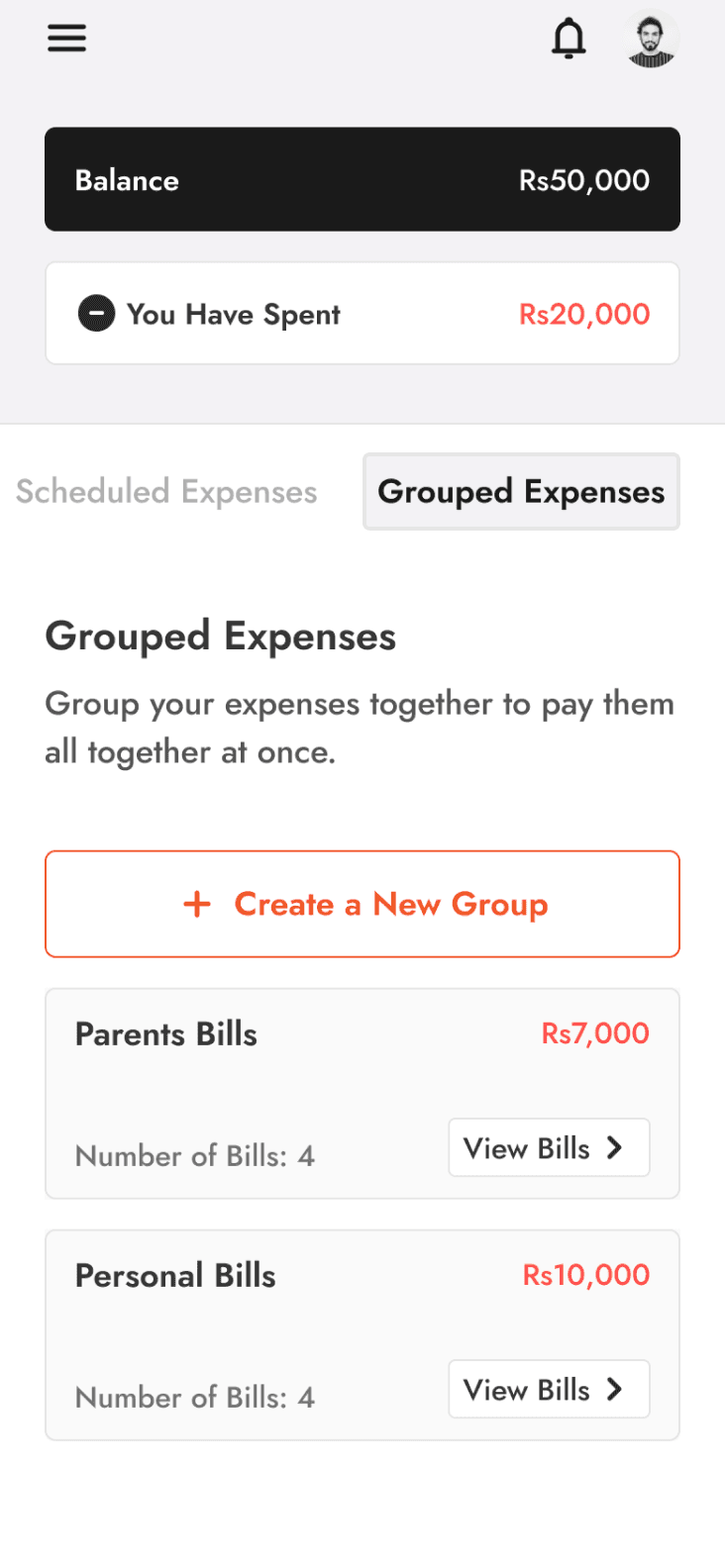This screenshot has width=725, height=1568.
Task: Open the hamburger menu
Action: [x=67, y=38]
